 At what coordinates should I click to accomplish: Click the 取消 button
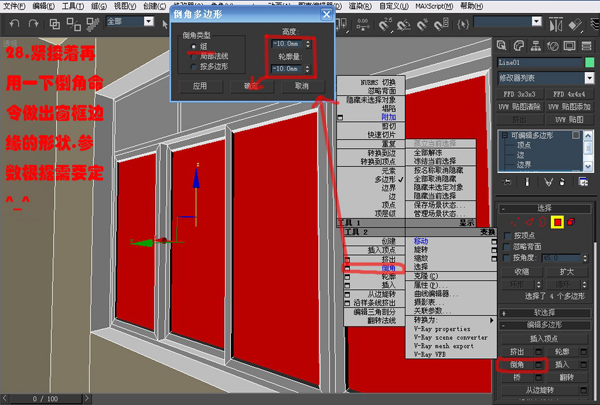click(x=302, y=86)
